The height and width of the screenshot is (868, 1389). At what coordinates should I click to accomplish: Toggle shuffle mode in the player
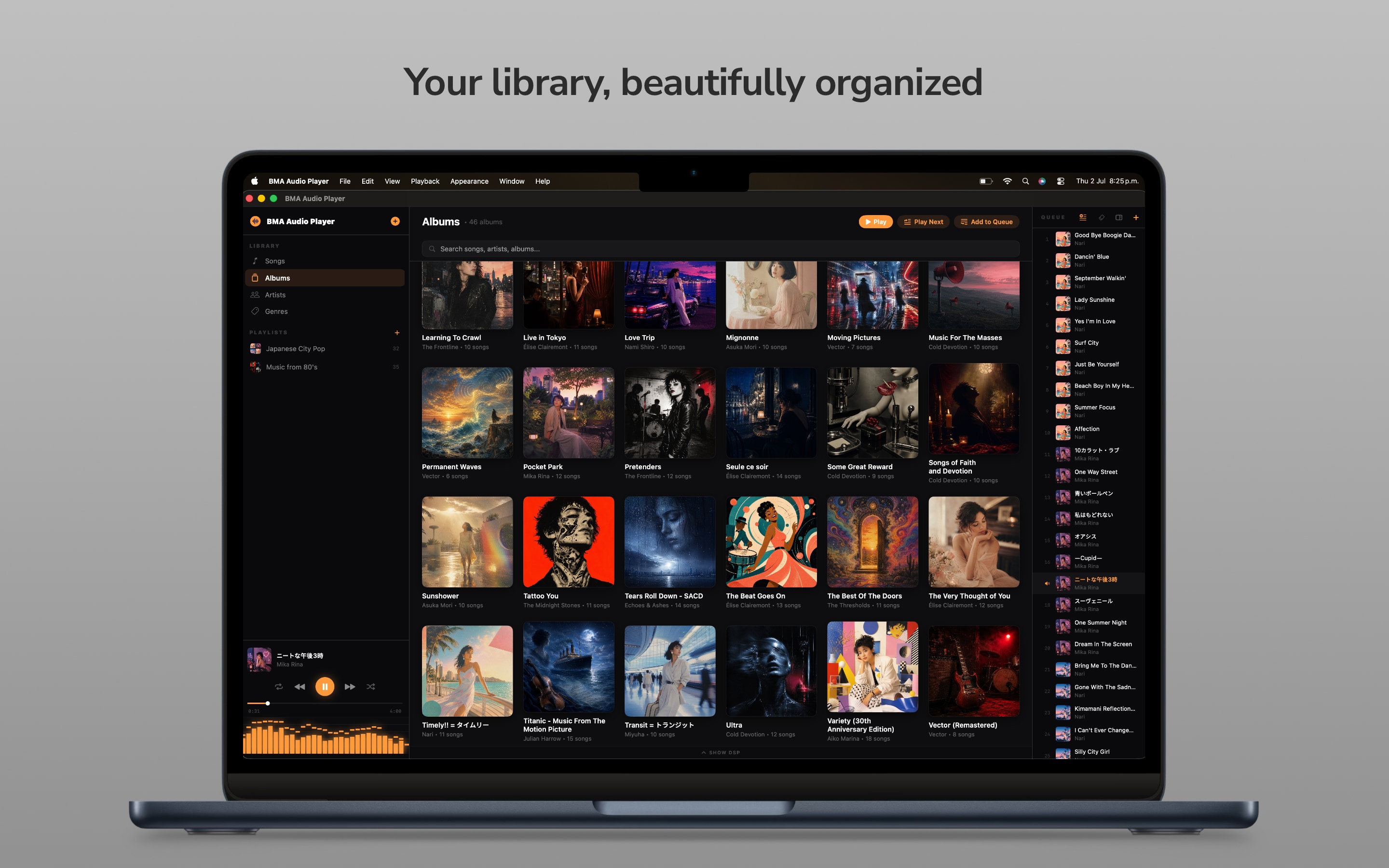(x=371, y=687)
